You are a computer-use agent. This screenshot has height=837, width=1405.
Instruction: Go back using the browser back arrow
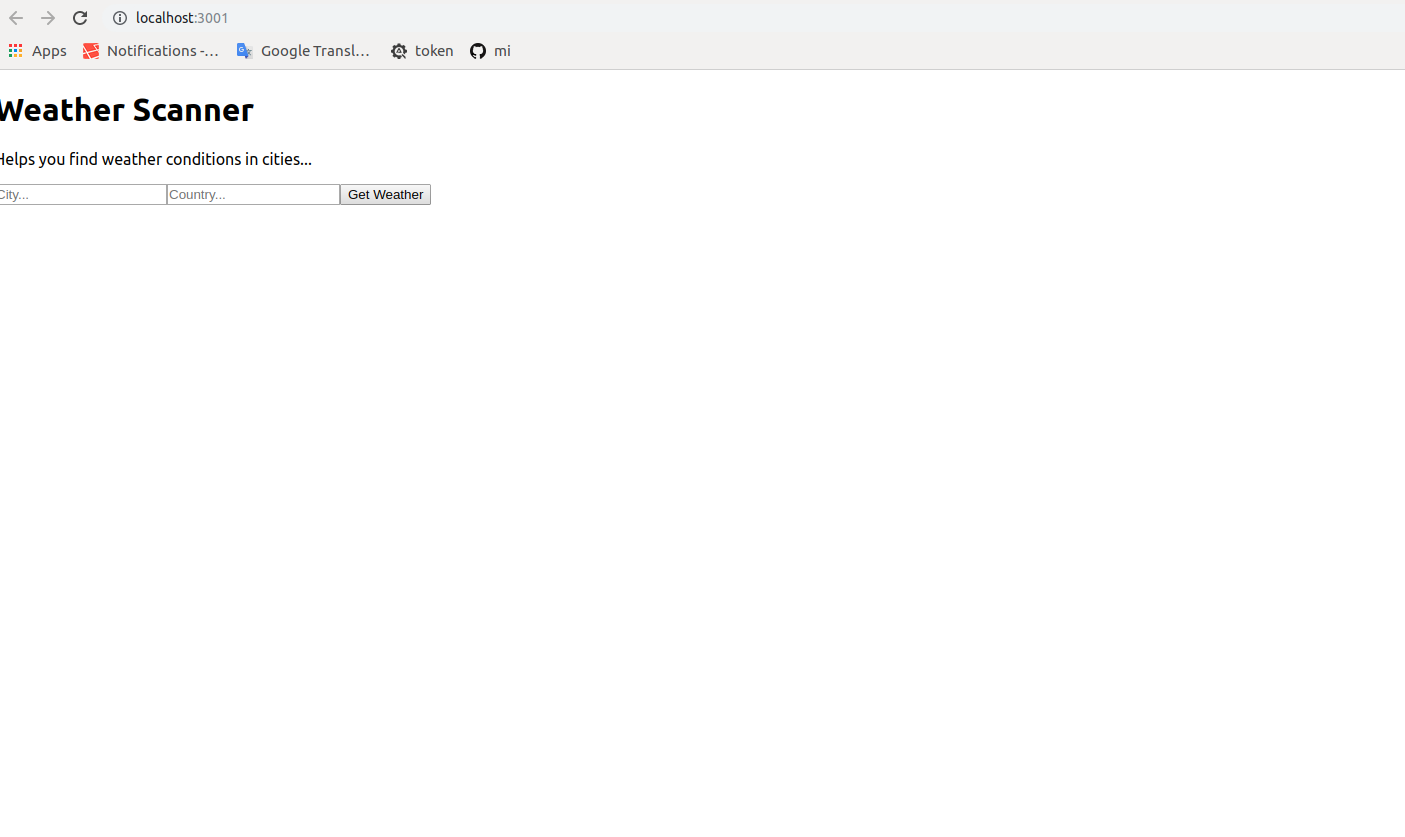tap(16, 18)
